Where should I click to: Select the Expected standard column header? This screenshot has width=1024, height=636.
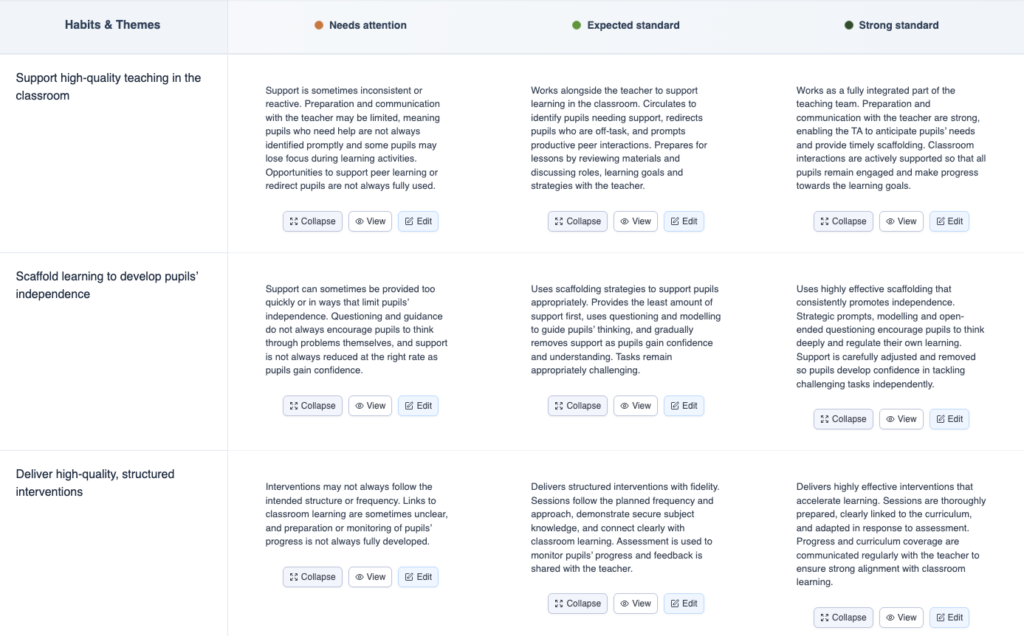pyautogui.click(x=633, y=25)
